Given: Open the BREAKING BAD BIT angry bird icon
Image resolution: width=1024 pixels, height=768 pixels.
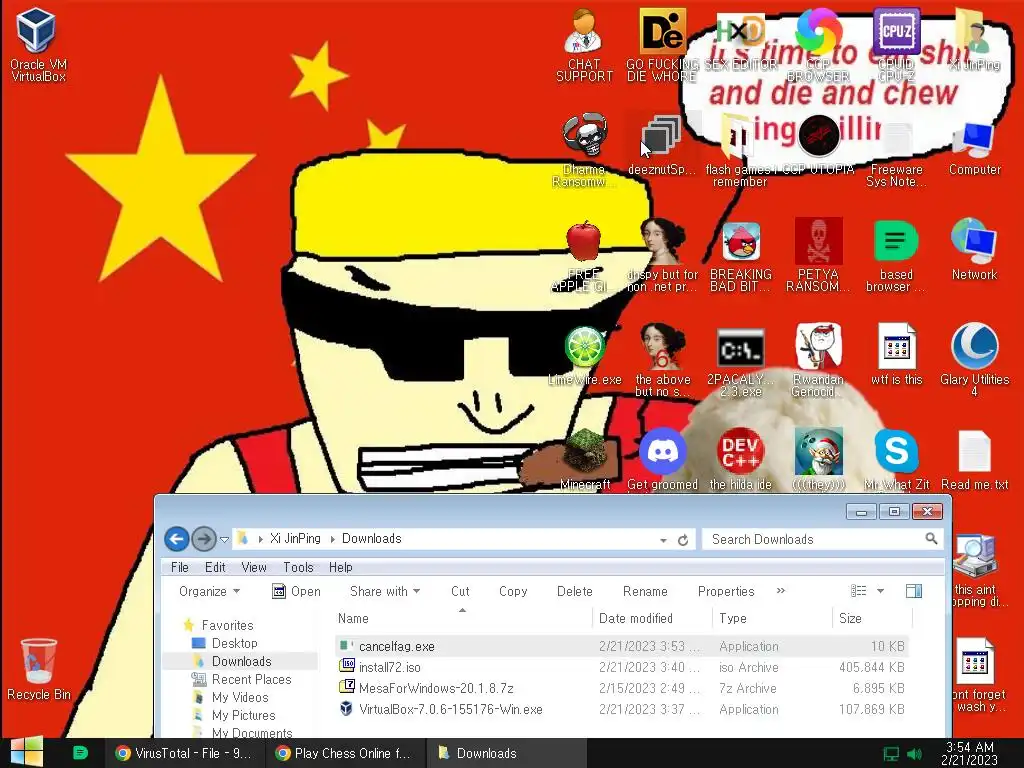Looking at the screenshot, I should click(741, 256).
